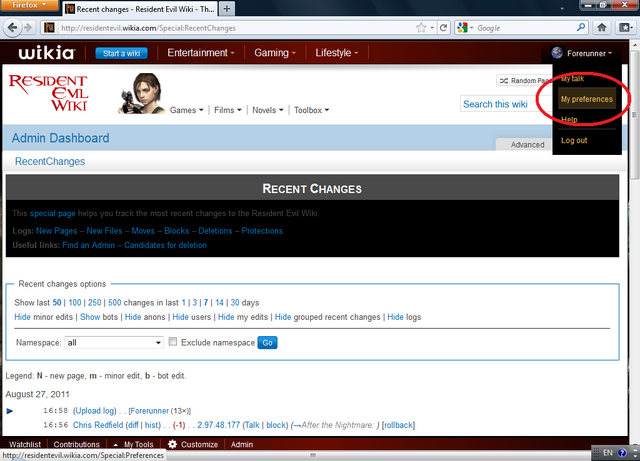
Task: Open the bookmarks toolbar icon
Action: [625, 28]
